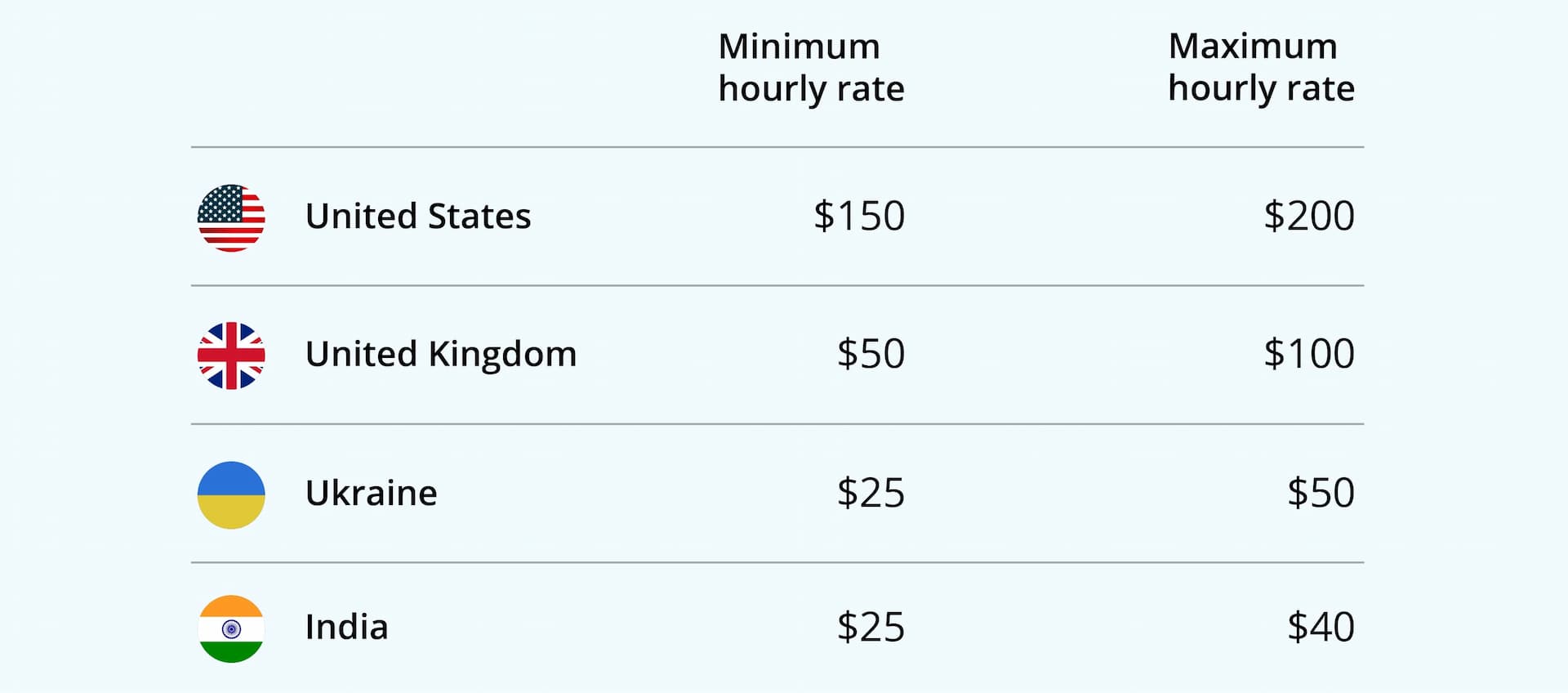The image size is (1568, 693).
Task: Click the United States flag icon
Action: pyautogui.click(x=231, y=218)
